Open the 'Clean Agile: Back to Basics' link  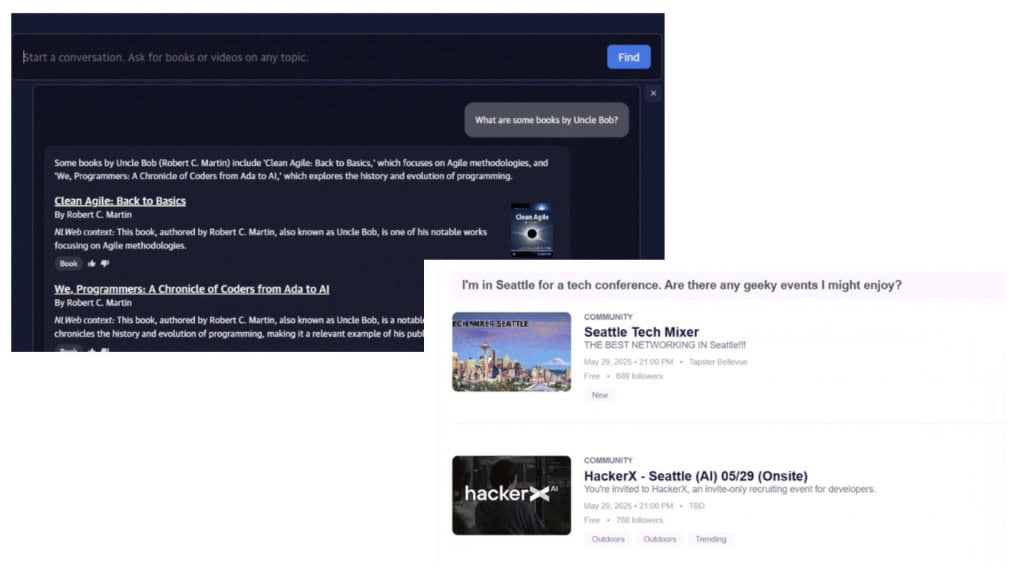point(120,200)
